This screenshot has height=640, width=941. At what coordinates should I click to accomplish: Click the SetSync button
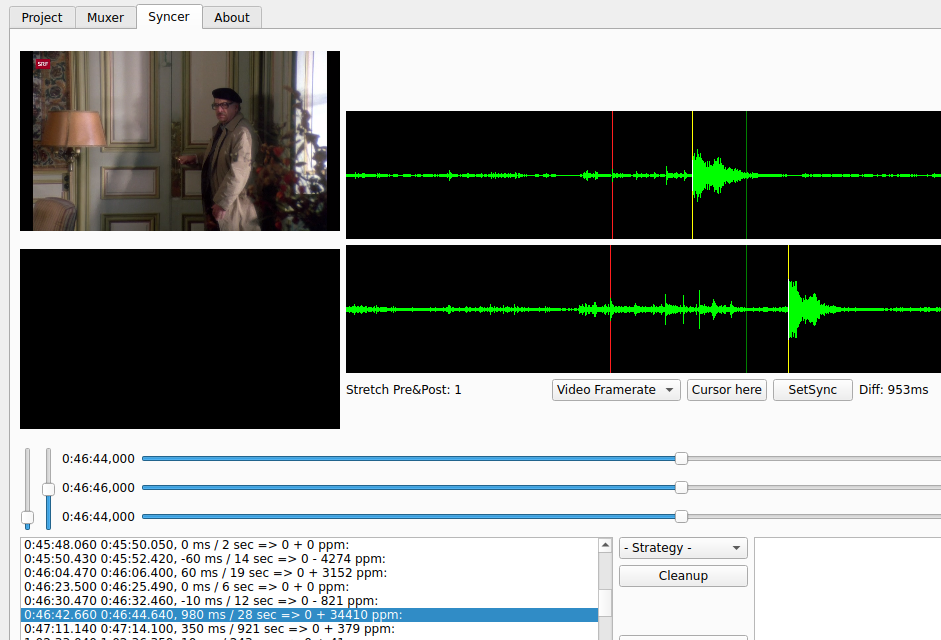[812, 390]
